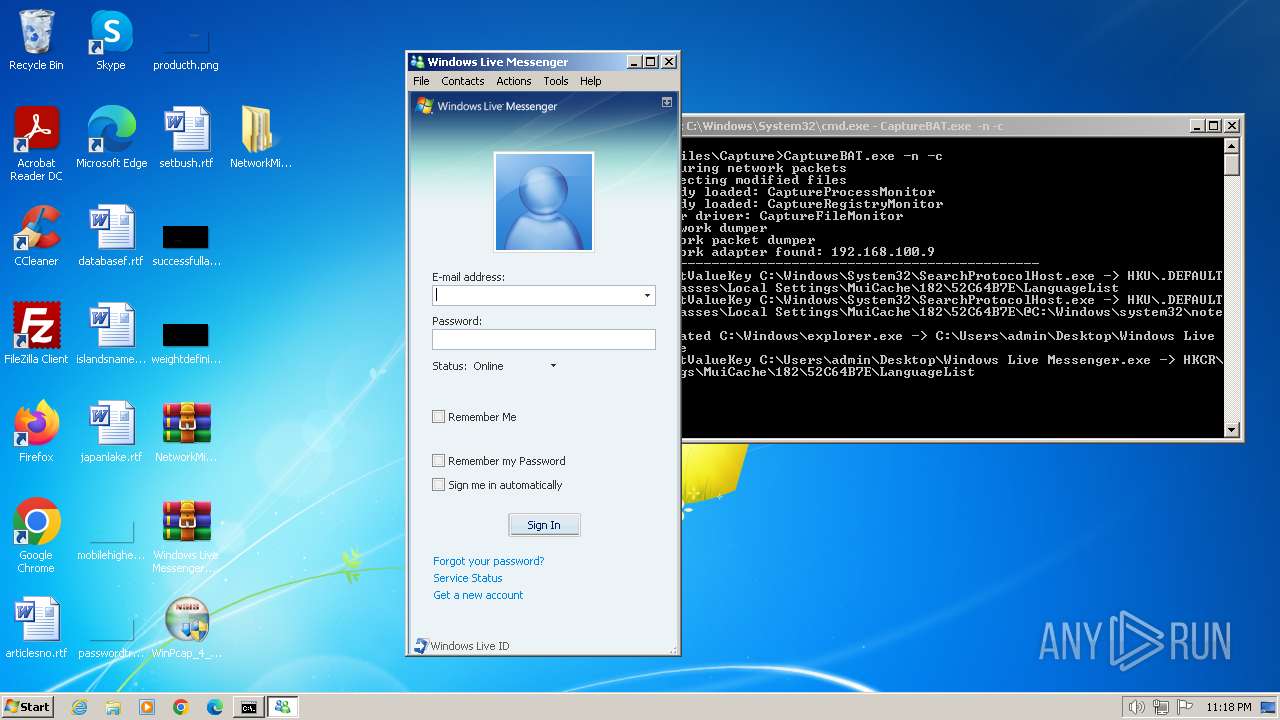The height and width of the screenshot is (720, 1280).
Task: Click the volume icon in system tray
Action: pyautogui.click(x=1136, y=707)
